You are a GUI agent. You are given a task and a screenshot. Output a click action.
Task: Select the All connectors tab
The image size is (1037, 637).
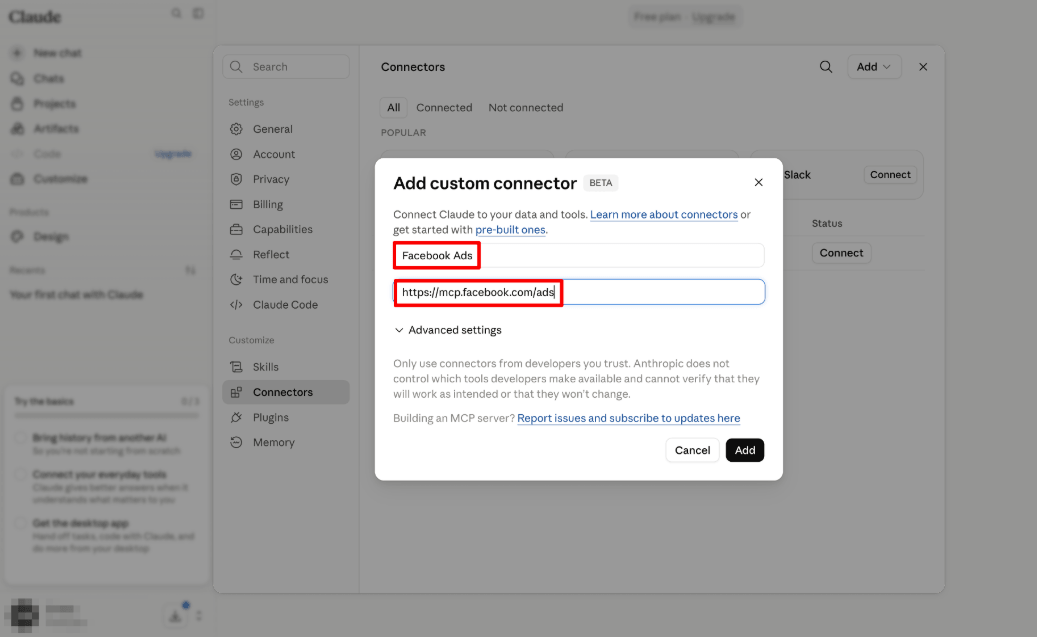(x=394, y=107)
